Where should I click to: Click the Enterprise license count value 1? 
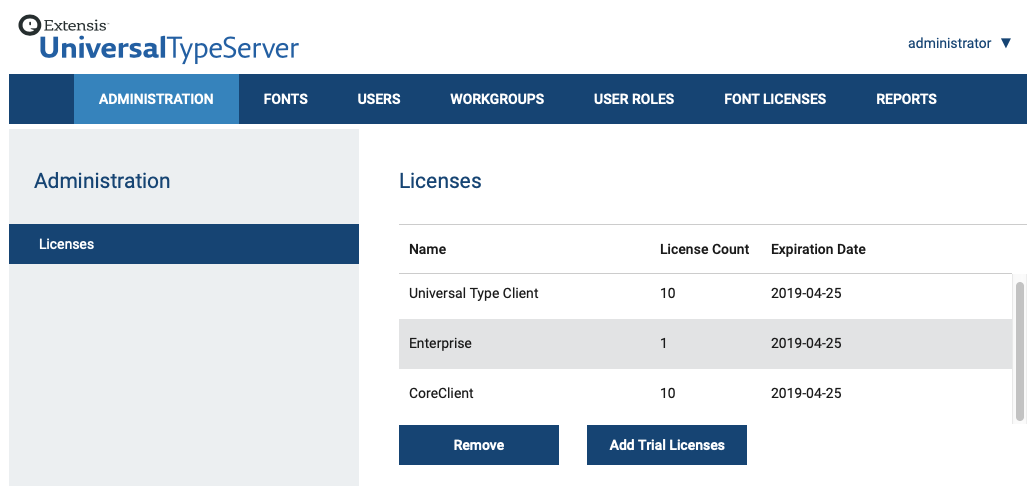663,343
